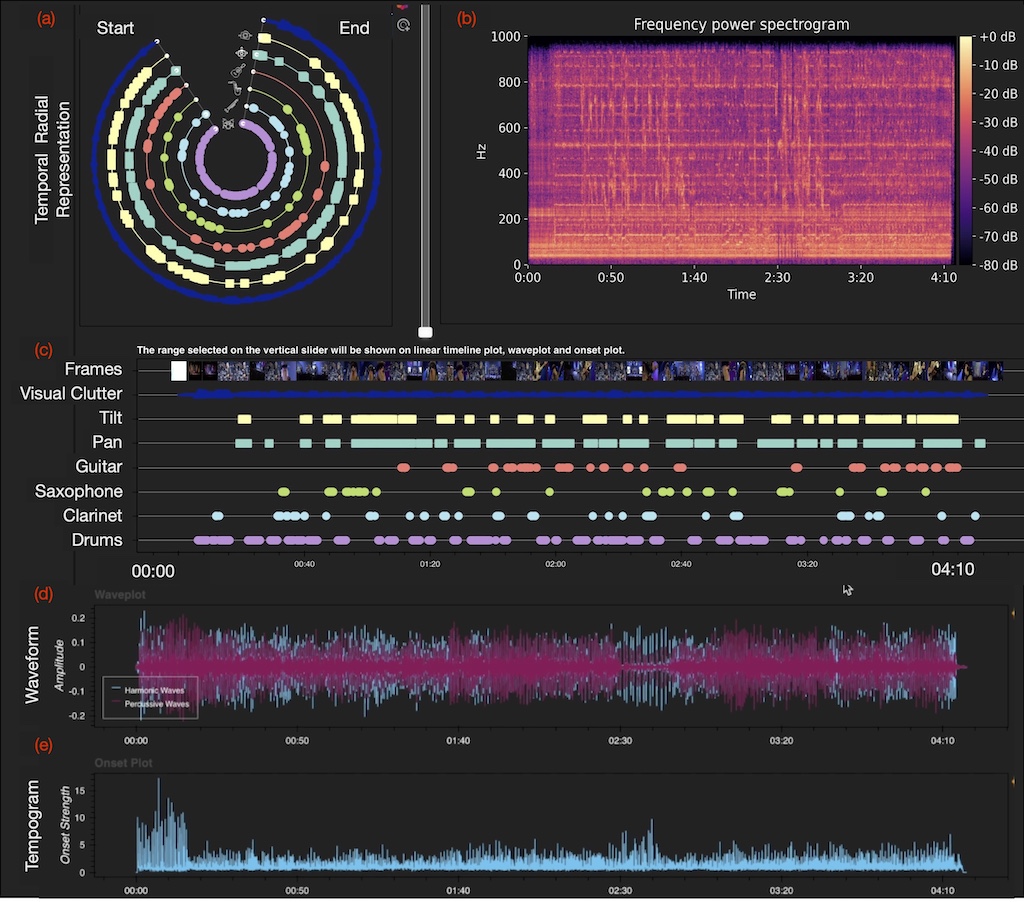Select the Saxophone icon in radial plot

tap(235, 88)
